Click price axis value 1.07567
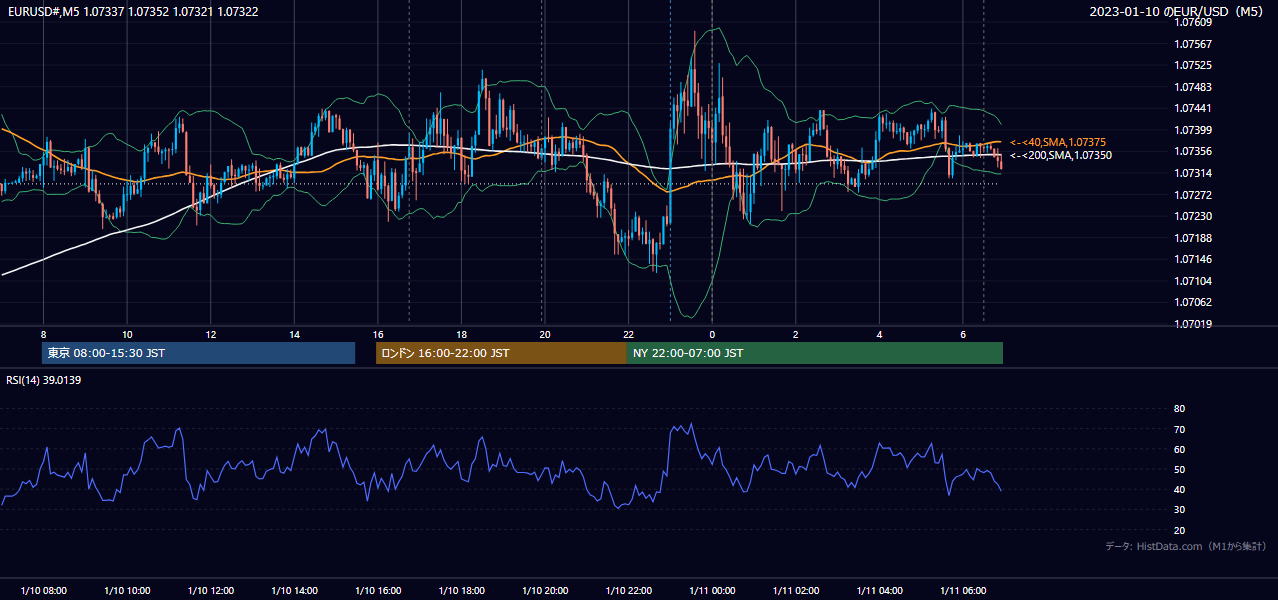Viewport: 1278px width, 600px height. [x=1193, y=44]
